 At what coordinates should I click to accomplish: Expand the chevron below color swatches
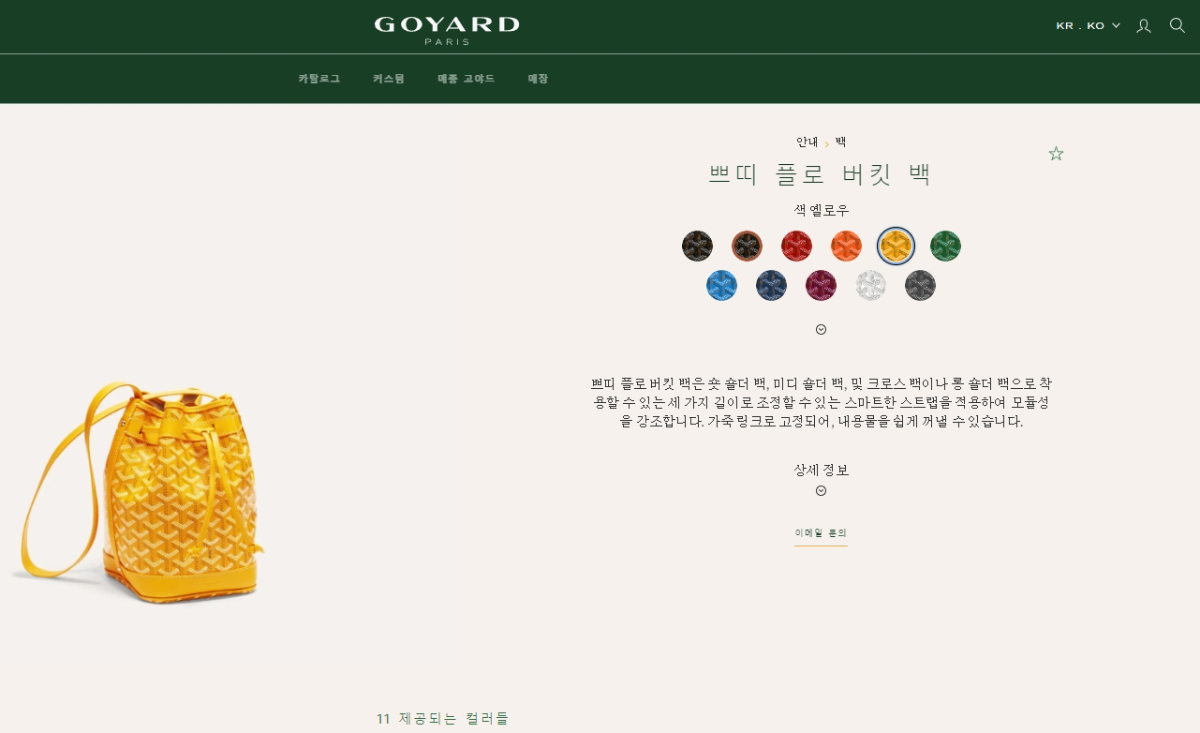click(x=821, y=330)
